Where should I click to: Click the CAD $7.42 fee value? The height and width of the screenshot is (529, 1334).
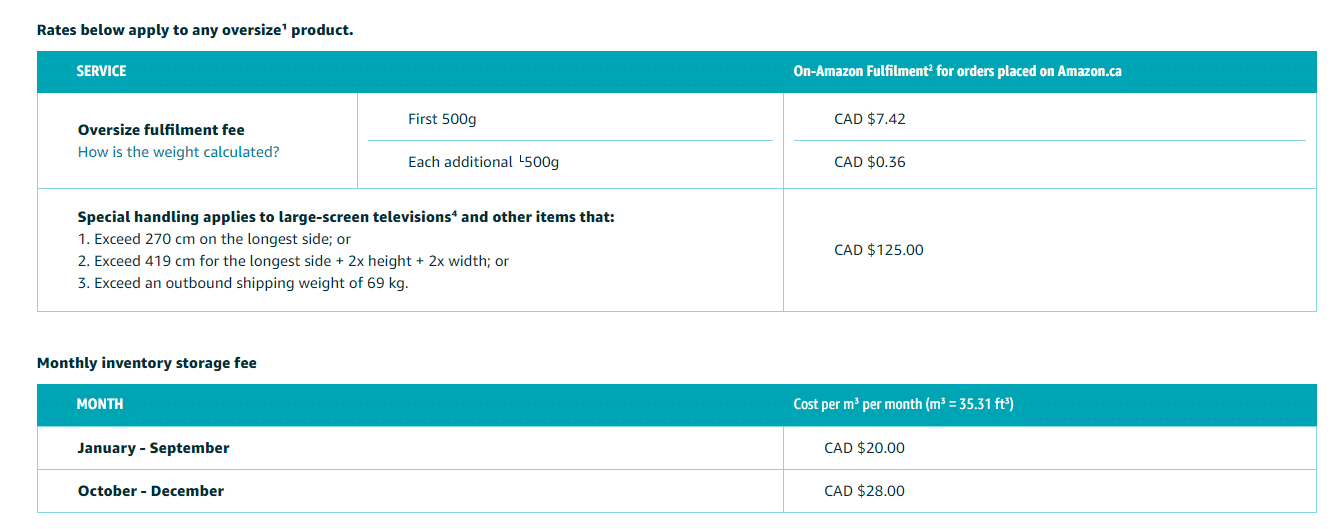870,119
